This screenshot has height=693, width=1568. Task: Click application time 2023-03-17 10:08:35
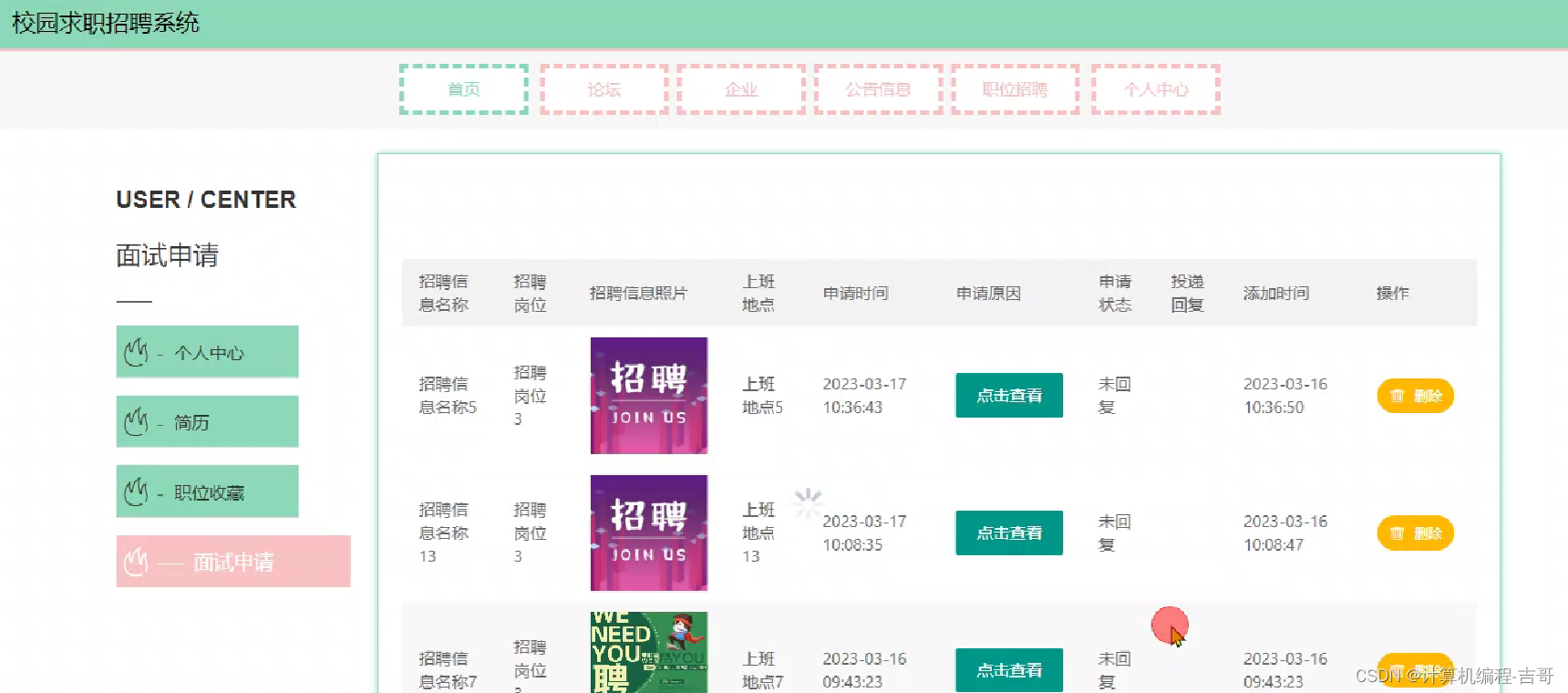click(864, 533)
